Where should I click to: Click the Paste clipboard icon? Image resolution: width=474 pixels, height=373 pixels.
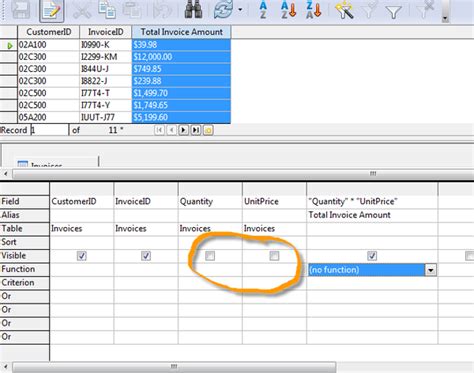point(132,9)
